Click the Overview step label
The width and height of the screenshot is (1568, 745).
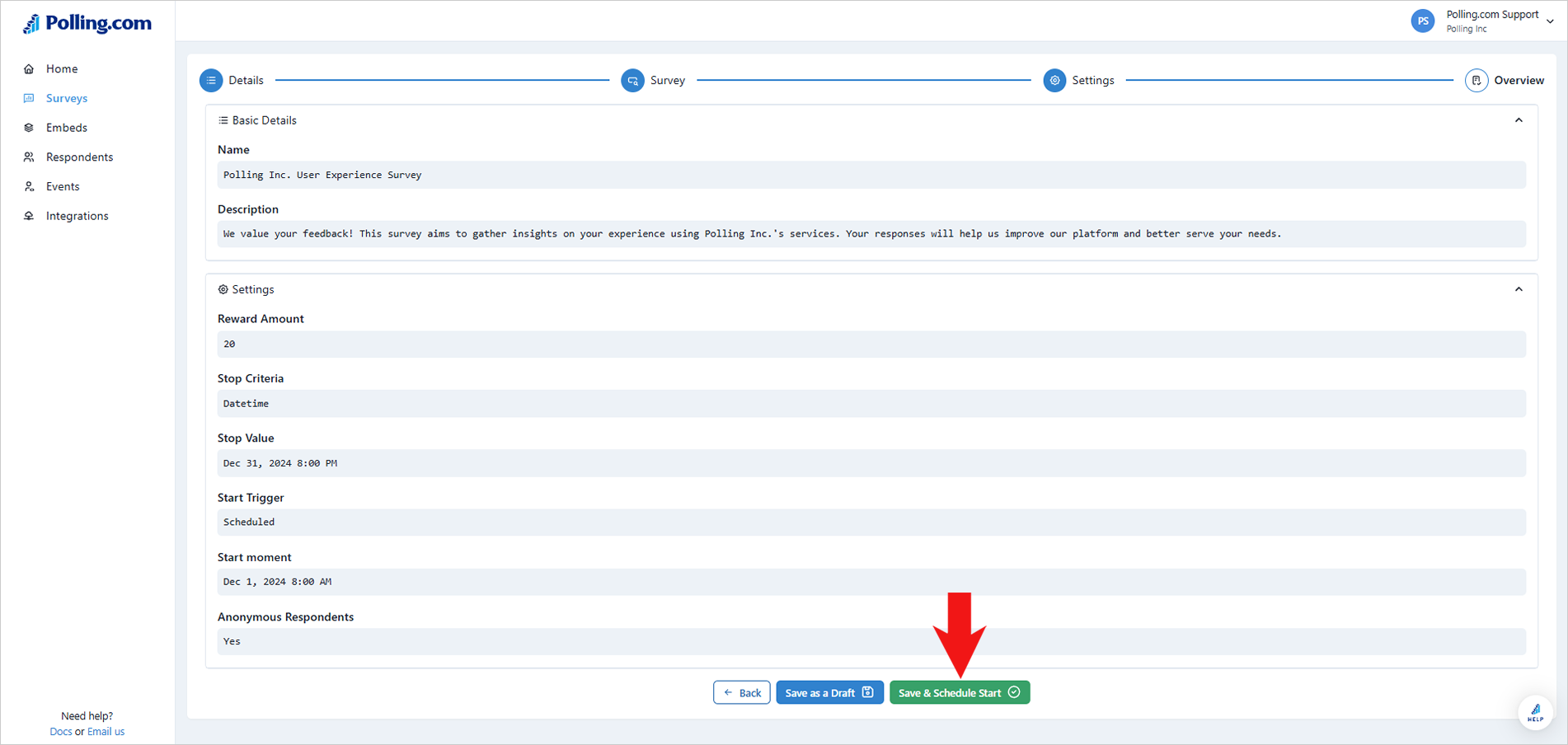pyautogui.click(x=1519, y=80)
